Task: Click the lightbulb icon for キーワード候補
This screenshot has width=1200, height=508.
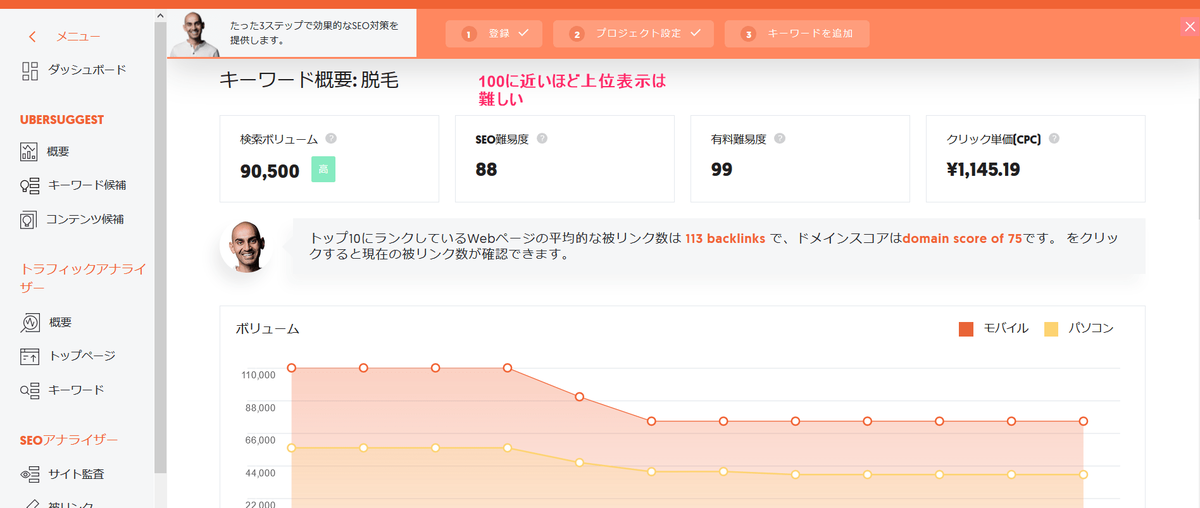Action: (29, 185)
